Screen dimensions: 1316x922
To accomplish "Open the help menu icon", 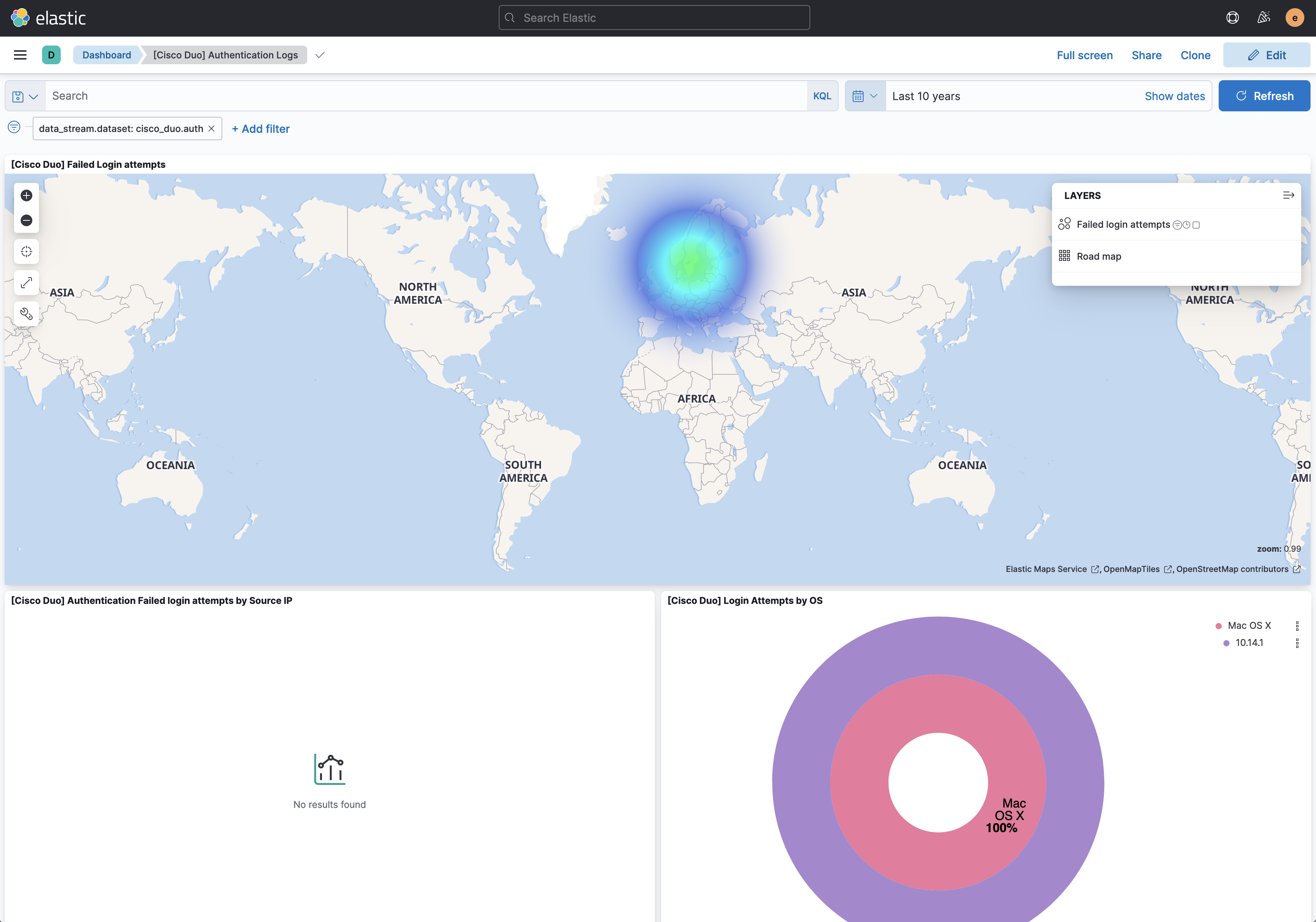I will point(1232,18).
